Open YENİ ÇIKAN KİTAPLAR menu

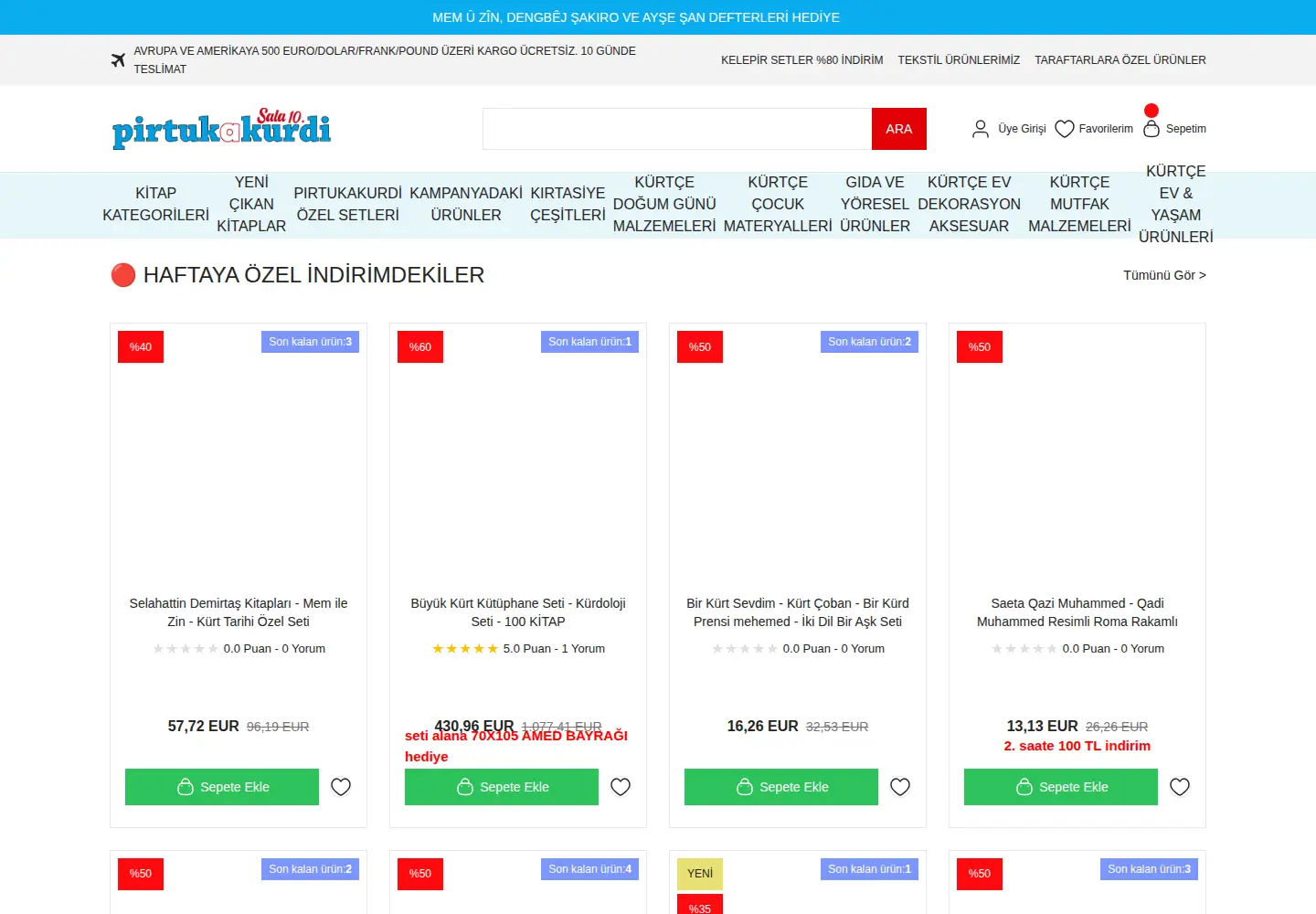[x=251, y=205]
